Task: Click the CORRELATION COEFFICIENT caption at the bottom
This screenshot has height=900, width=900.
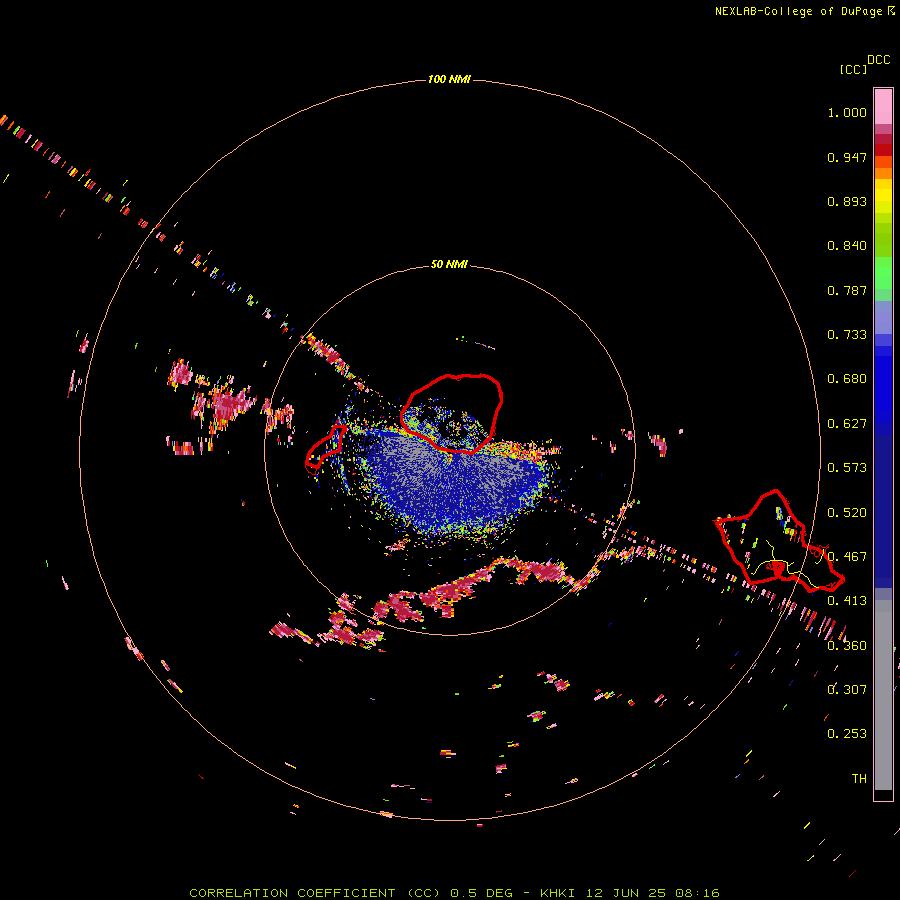Action: [x=454, y=893]
